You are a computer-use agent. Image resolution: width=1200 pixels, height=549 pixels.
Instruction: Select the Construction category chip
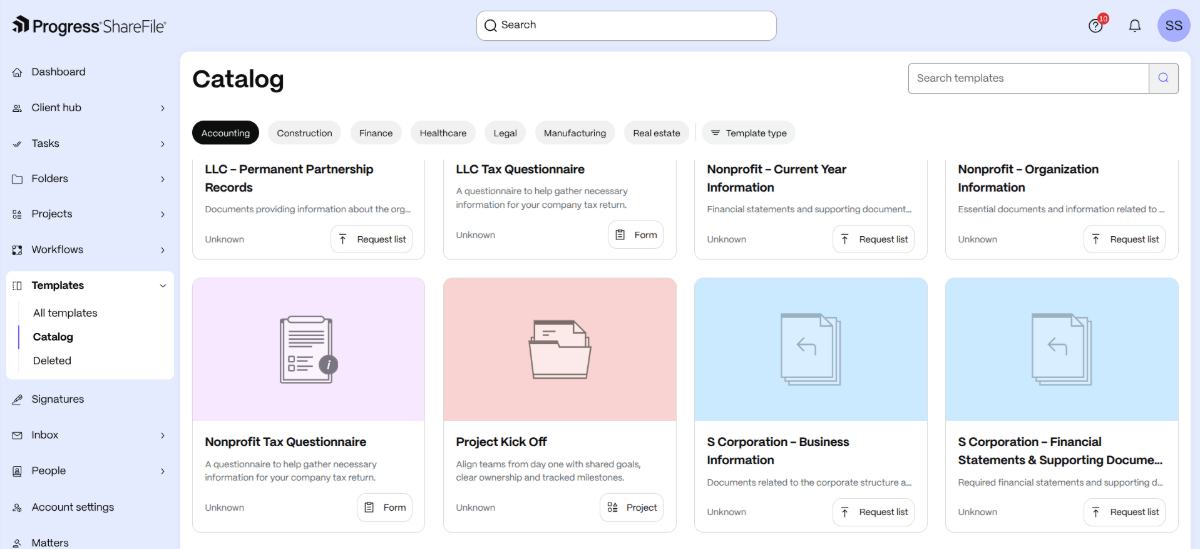point(304,133)
